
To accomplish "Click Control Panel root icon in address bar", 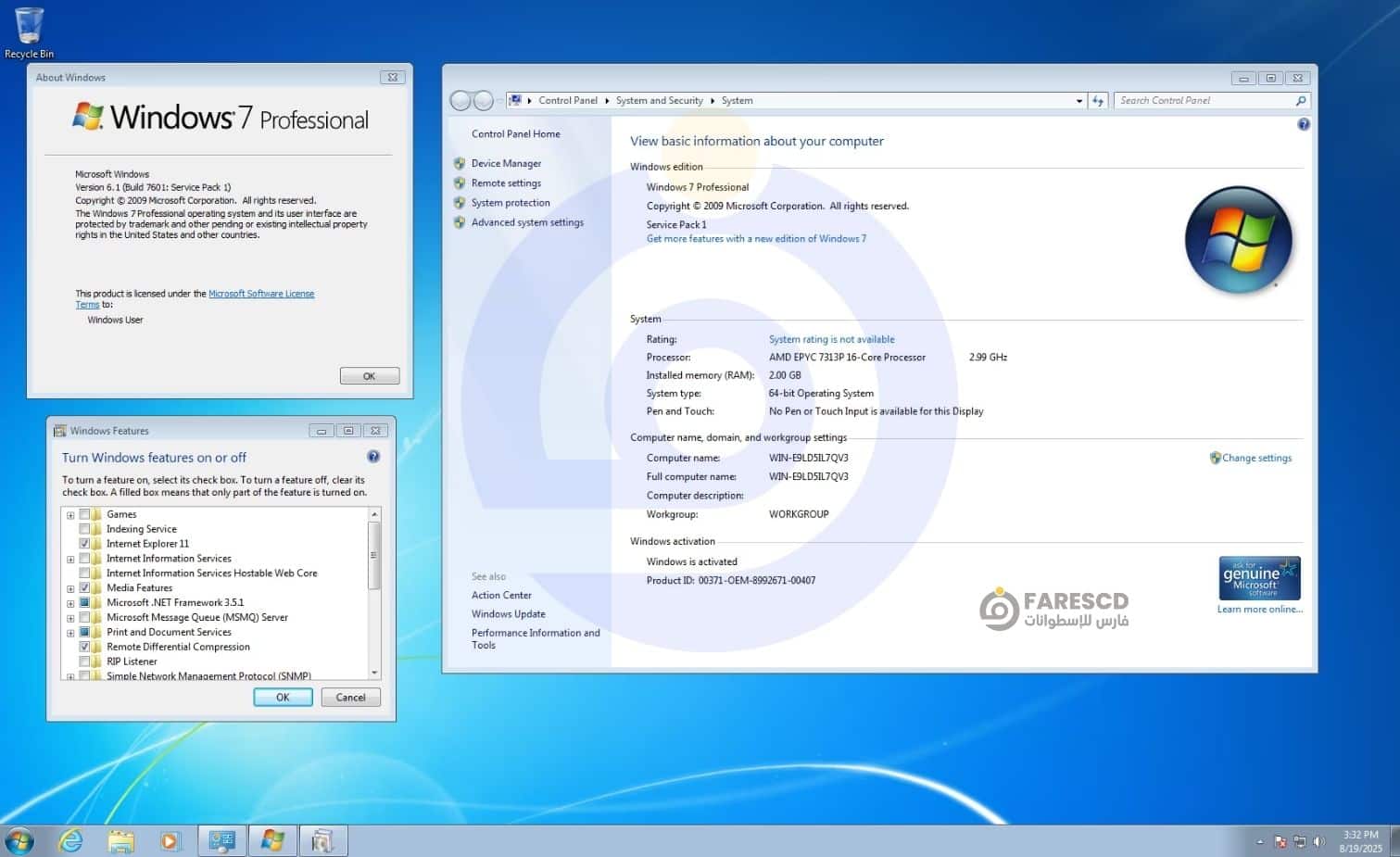I will [515, 100].
